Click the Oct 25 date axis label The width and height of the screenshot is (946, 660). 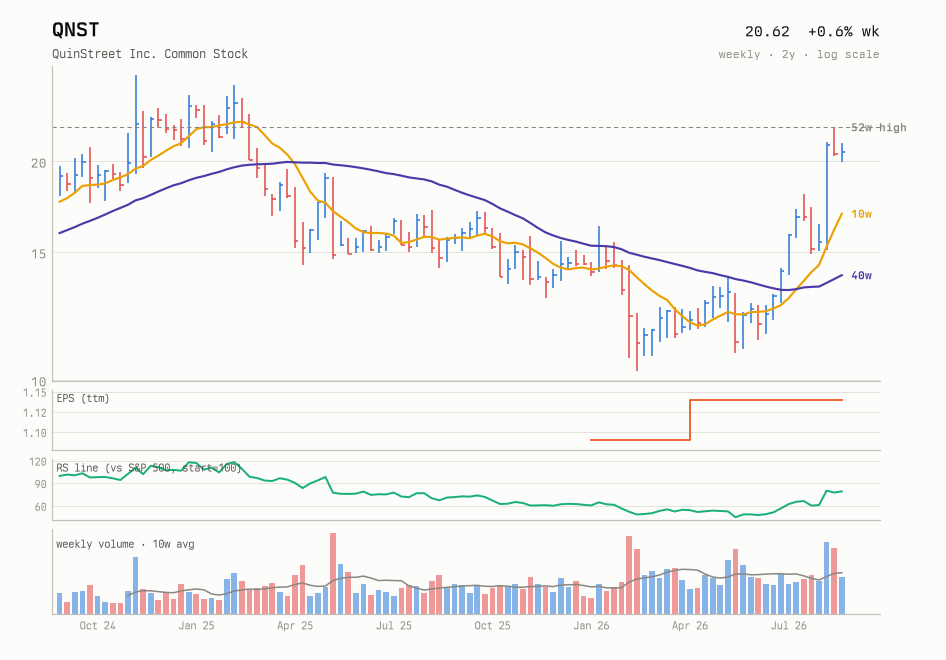coord(492,626)
